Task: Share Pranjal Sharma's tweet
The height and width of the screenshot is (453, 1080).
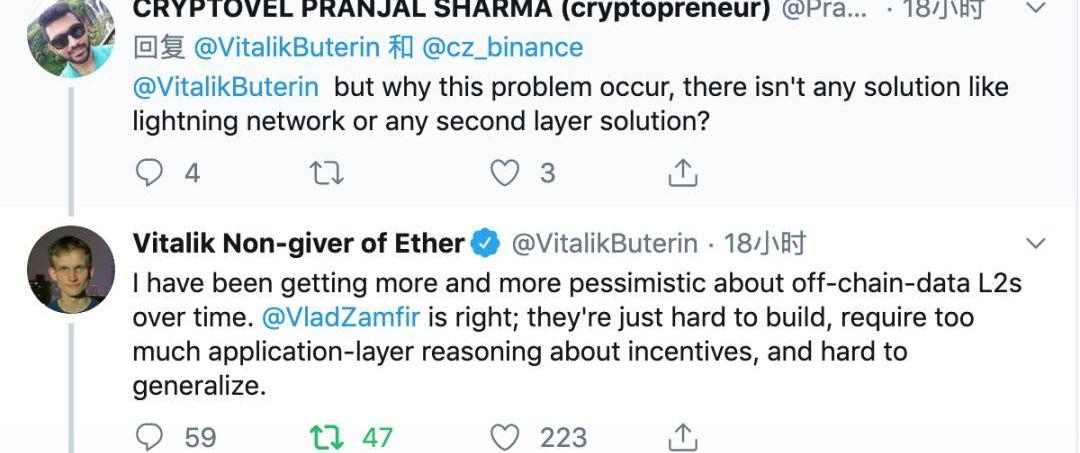Action: pyautogui.click(x=682, y=173)
